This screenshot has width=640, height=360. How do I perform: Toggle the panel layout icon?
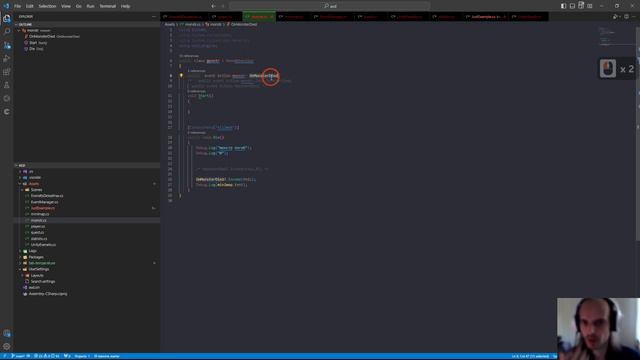pyautogui.click(x=572, y=6)
